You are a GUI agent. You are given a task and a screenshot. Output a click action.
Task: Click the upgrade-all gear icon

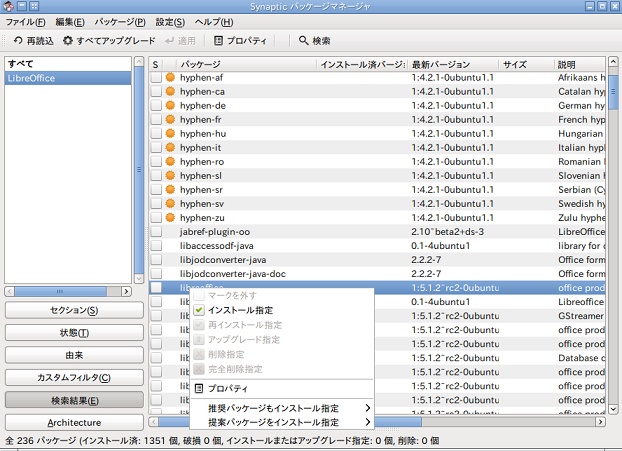point(68,40)
